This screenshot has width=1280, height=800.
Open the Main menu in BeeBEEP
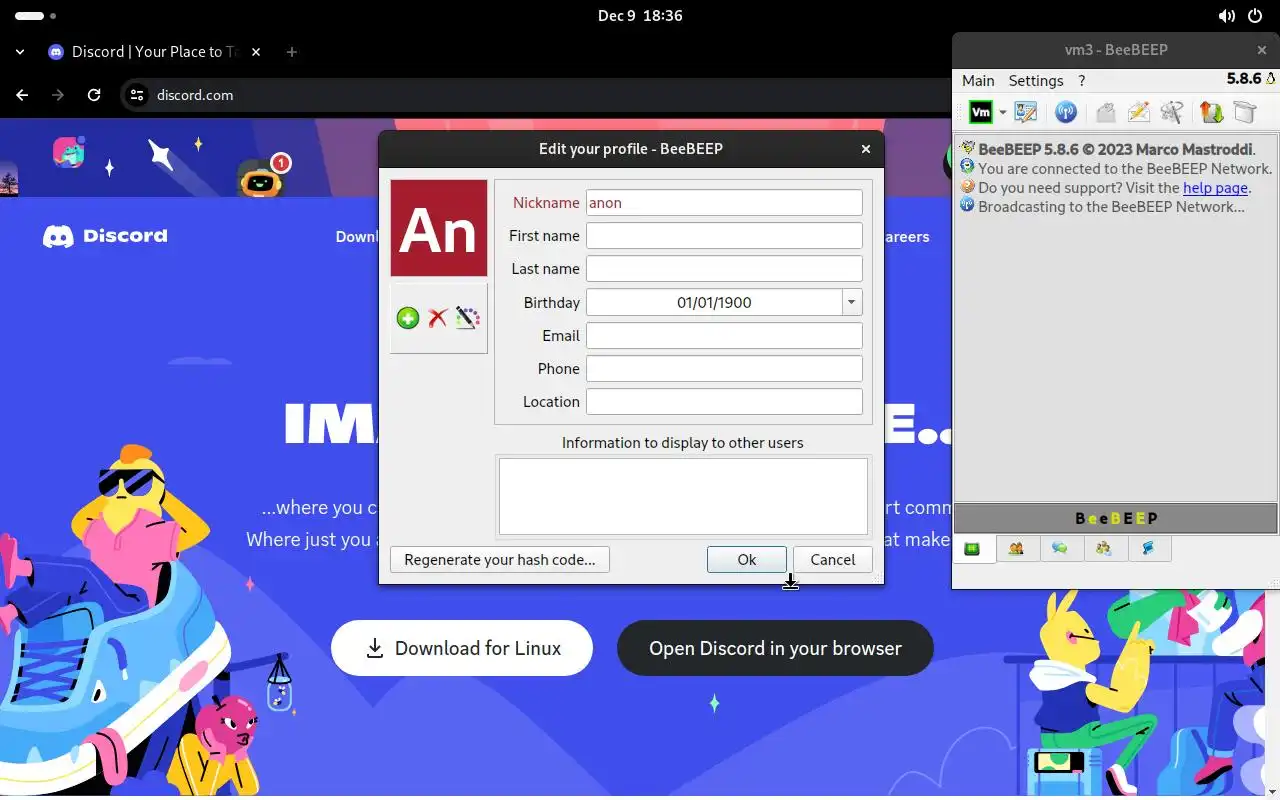(x=978, y=81)
